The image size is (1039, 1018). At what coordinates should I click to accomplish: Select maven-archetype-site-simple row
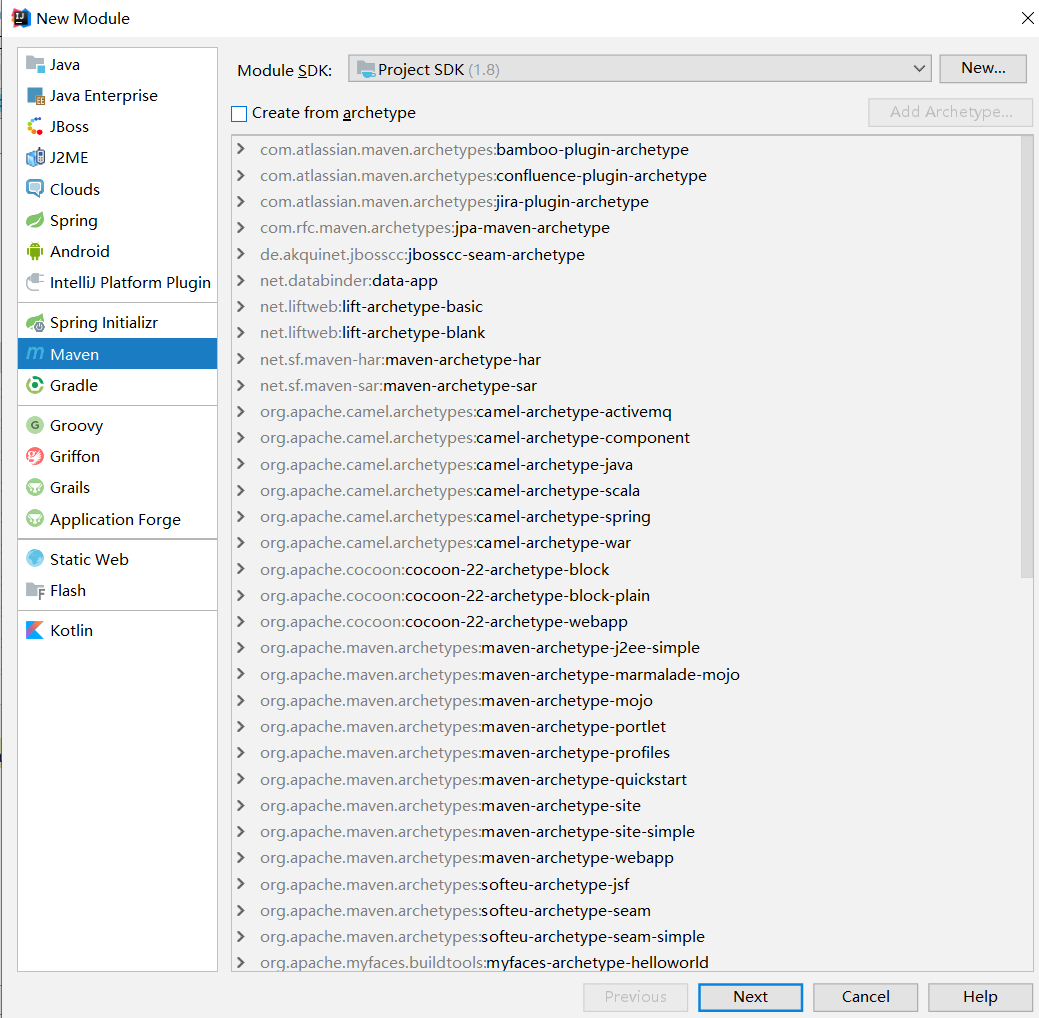[626, 832]
